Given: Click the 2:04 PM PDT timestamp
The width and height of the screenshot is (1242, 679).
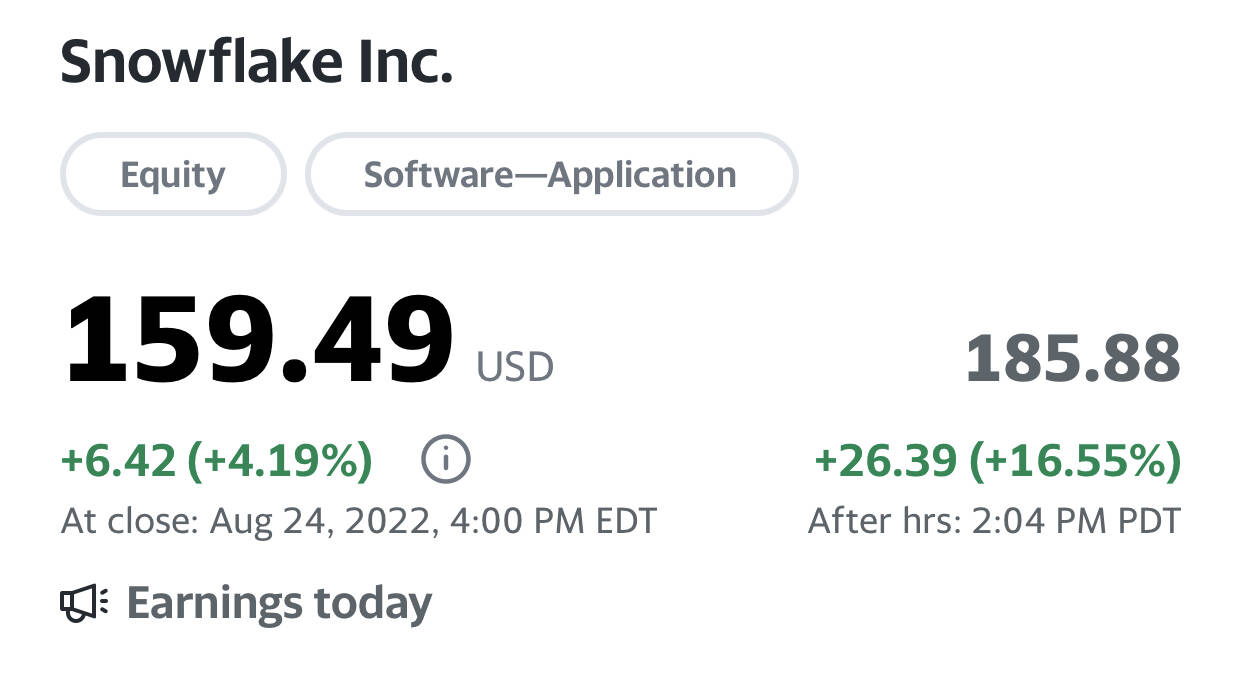Looking at the screenshot, I should [1076, 521].
